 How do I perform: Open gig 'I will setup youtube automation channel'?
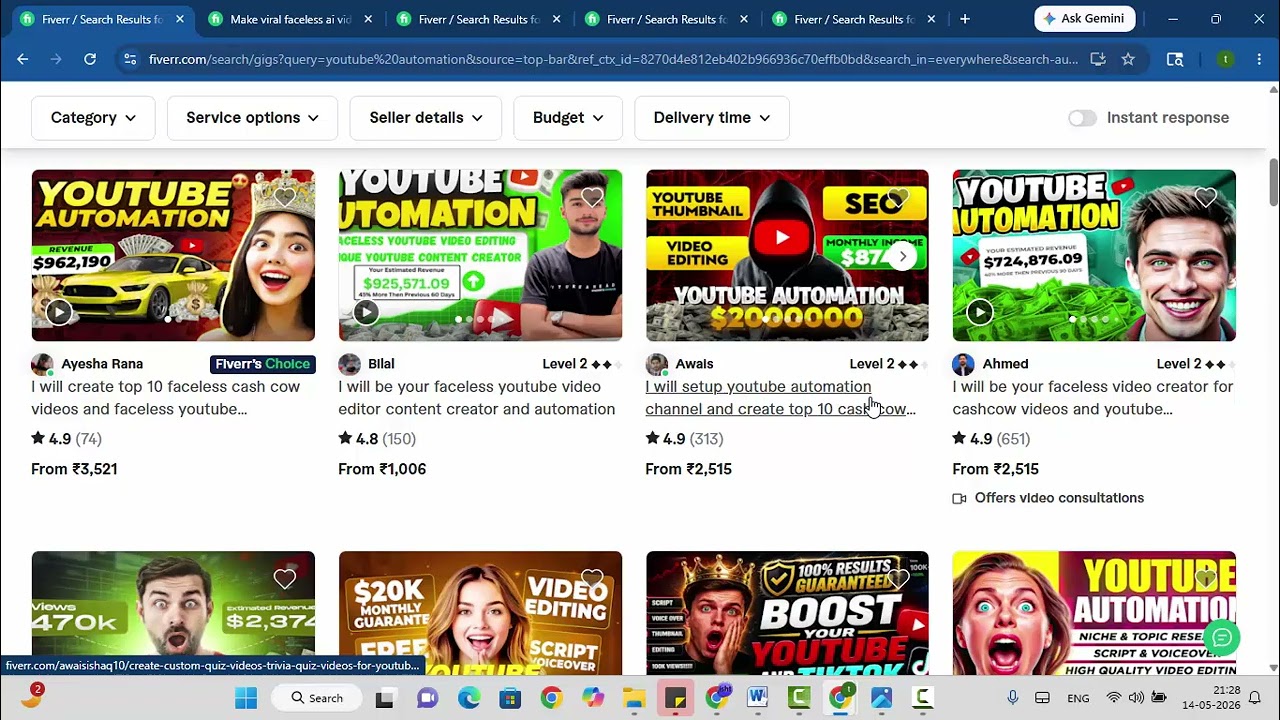coord(780,398)
